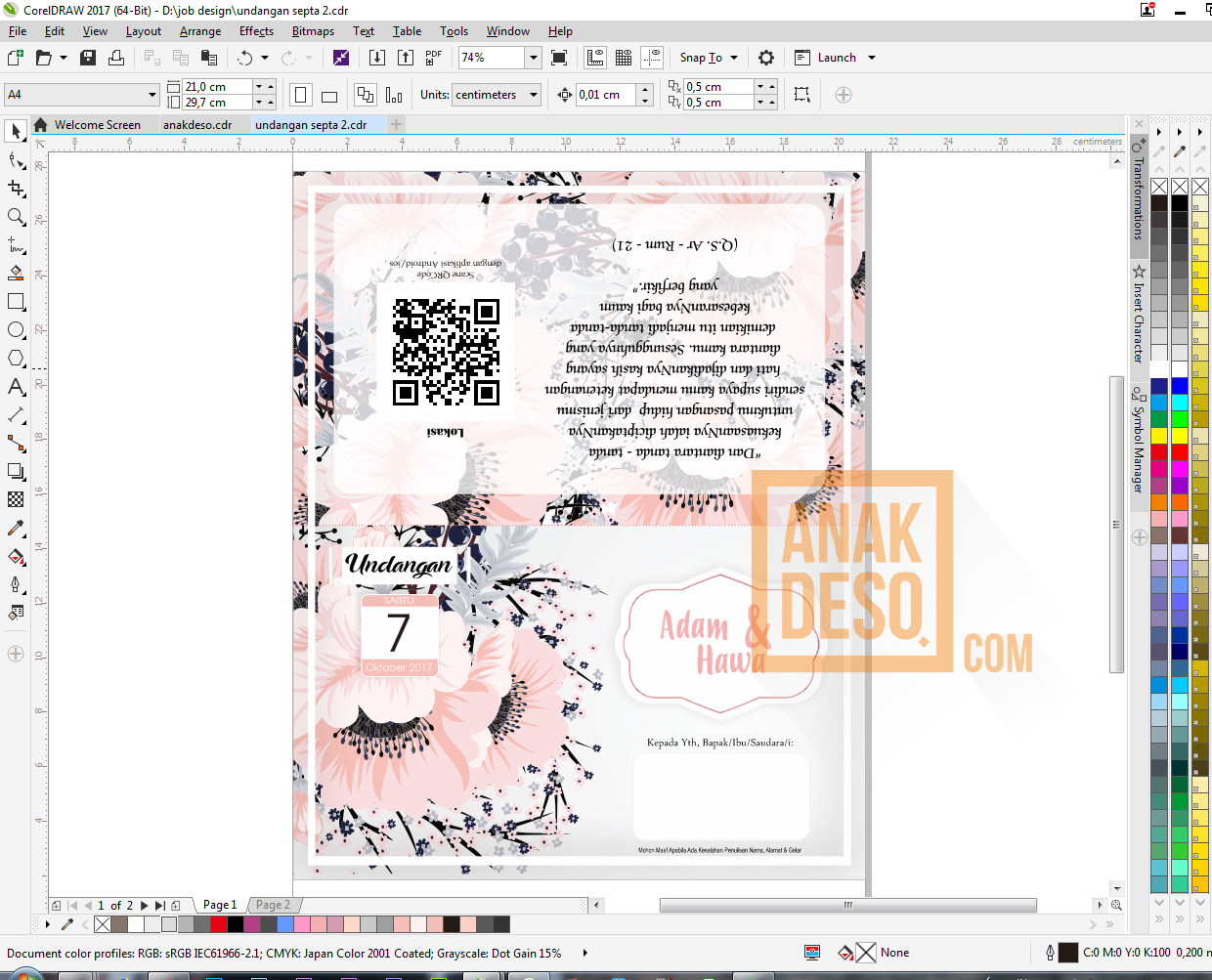
Task: Set page orientation to Portrait
Action: [x=301, y=95]
